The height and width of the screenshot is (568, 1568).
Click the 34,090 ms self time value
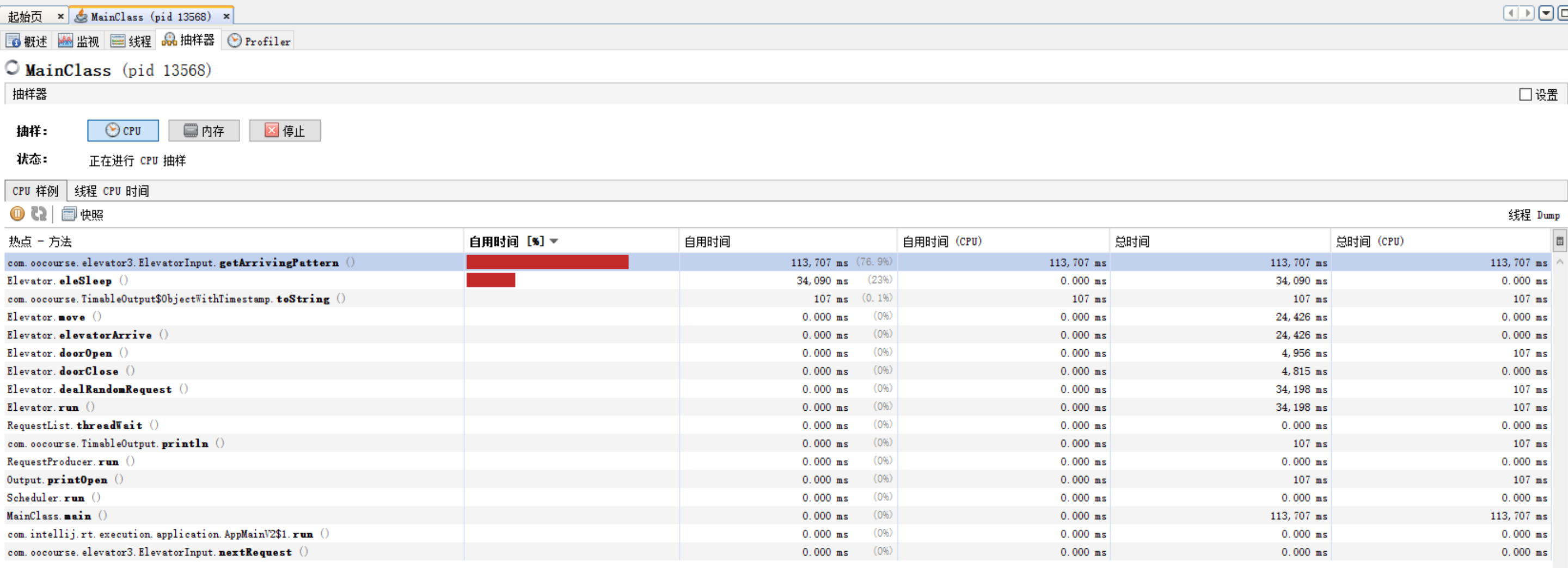(822, 280)
